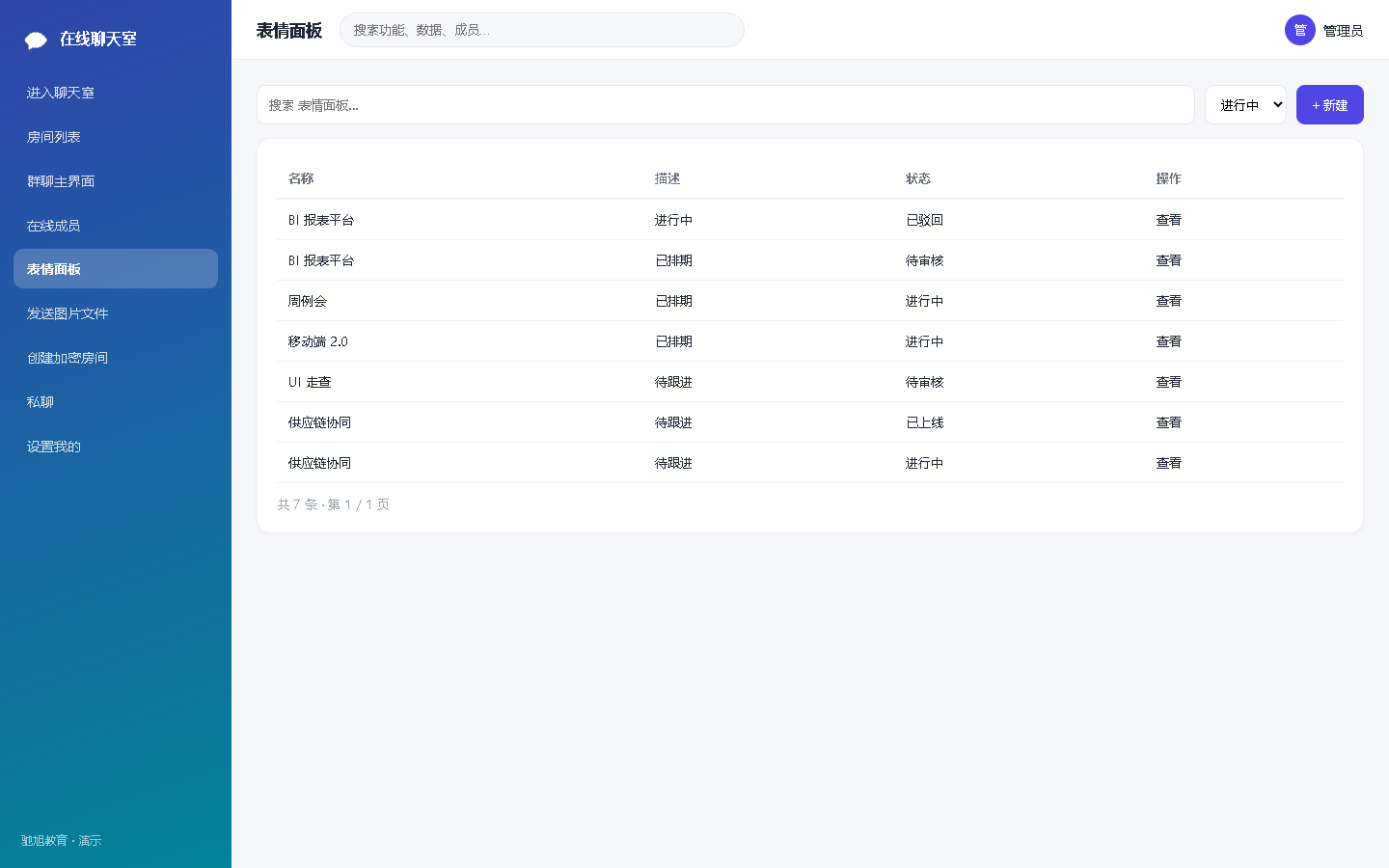1389x868 pixels.
Task: Click the 共 7 条 pagination text
Action: (334, 504)
